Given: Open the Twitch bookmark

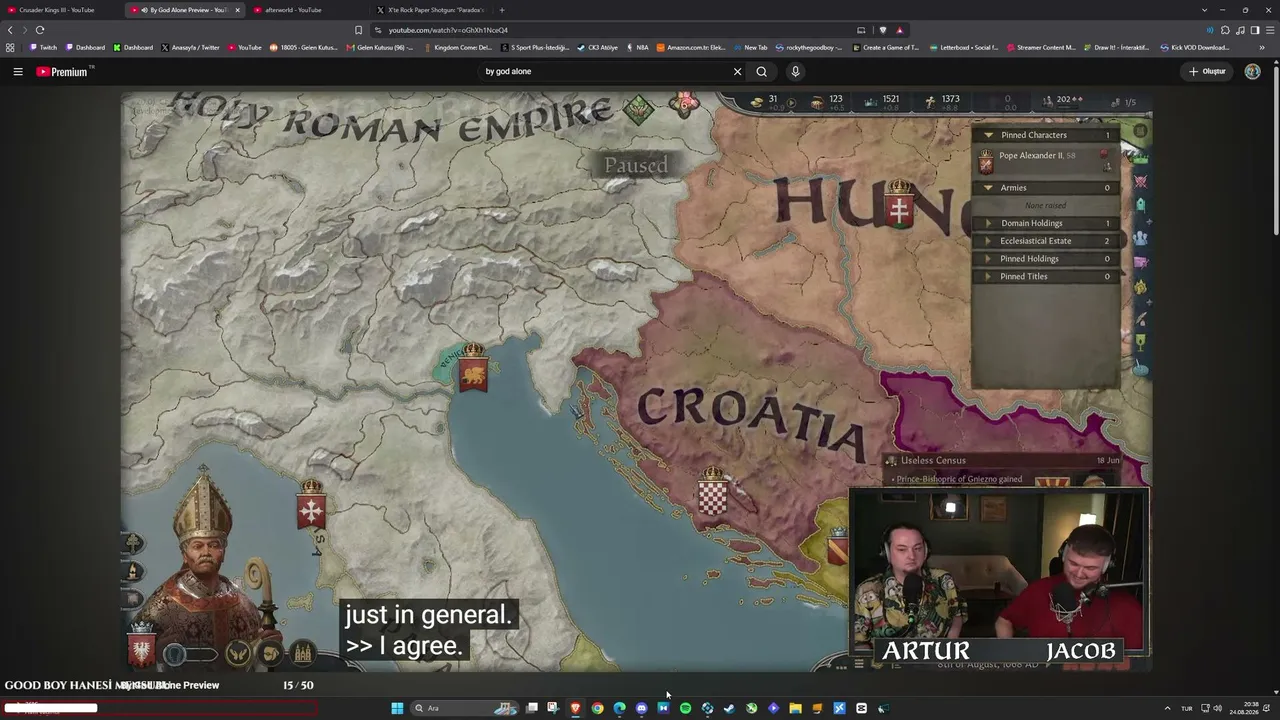Looking at the screenshot, I should tap(43, 48).
